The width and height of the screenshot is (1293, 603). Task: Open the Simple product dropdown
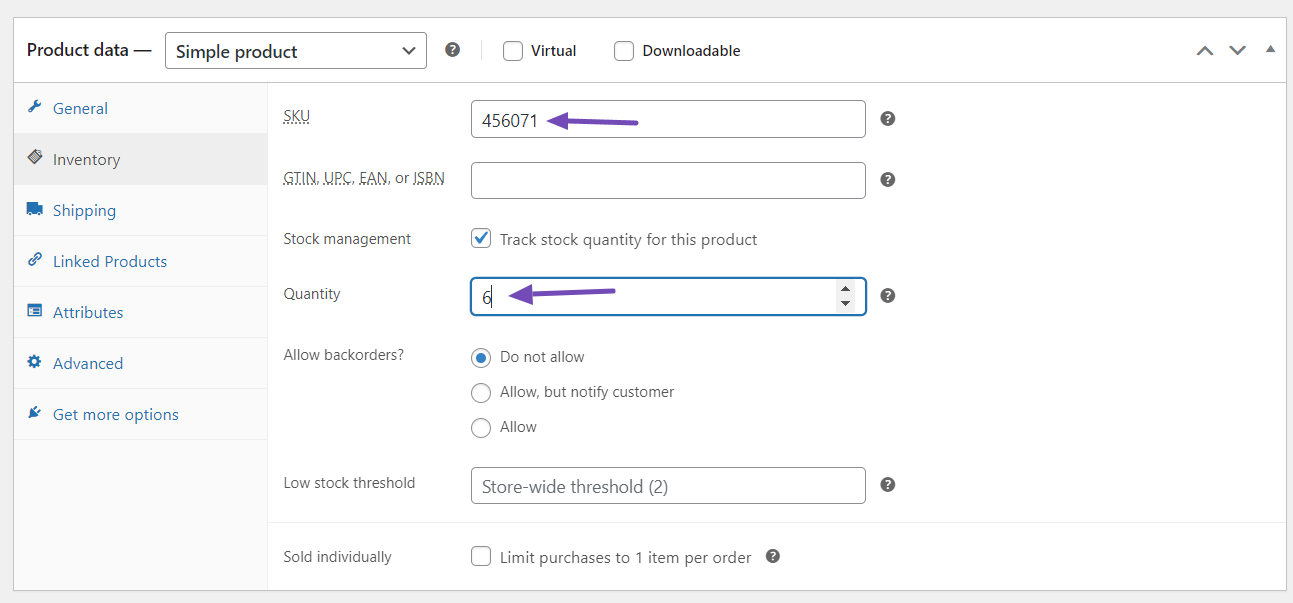[295, 50]
